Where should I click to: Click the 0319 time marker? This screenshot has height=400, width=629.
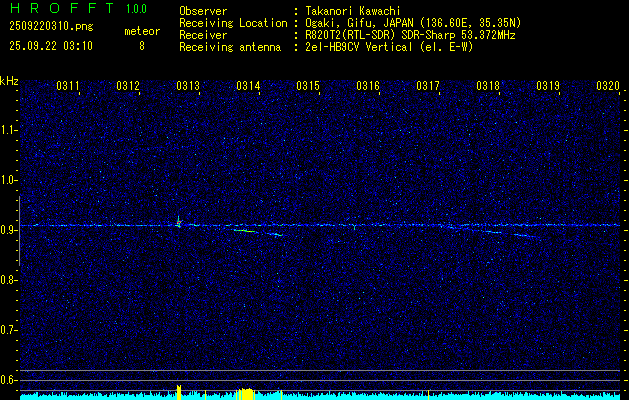pos(548,85)
